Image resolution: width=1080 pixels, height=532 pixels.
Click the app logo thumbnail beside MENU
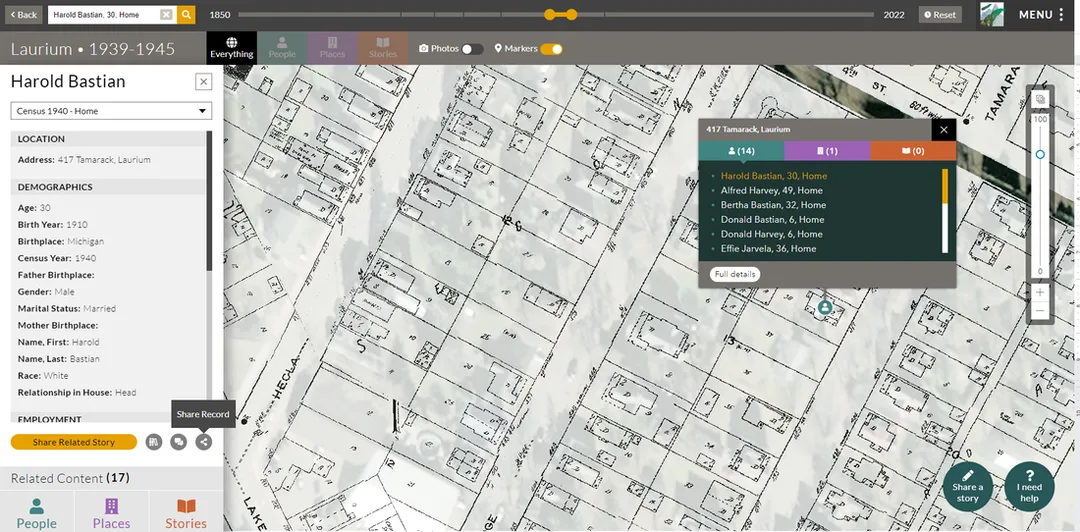991,14
